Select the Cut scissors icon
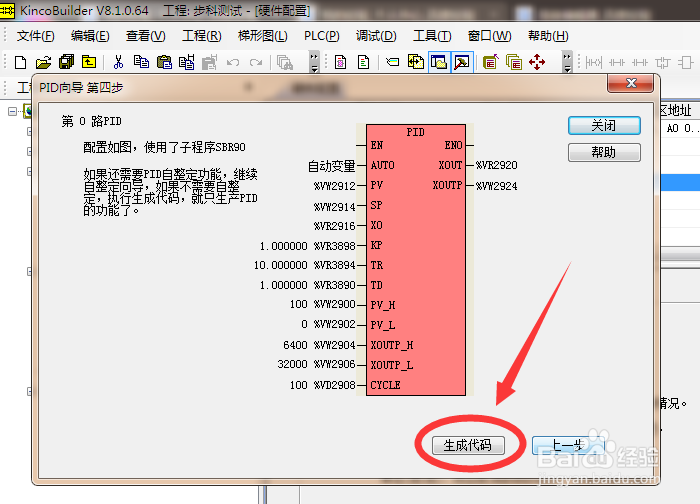Viewport: 700px width, 504px height. [x=118, y=62]
